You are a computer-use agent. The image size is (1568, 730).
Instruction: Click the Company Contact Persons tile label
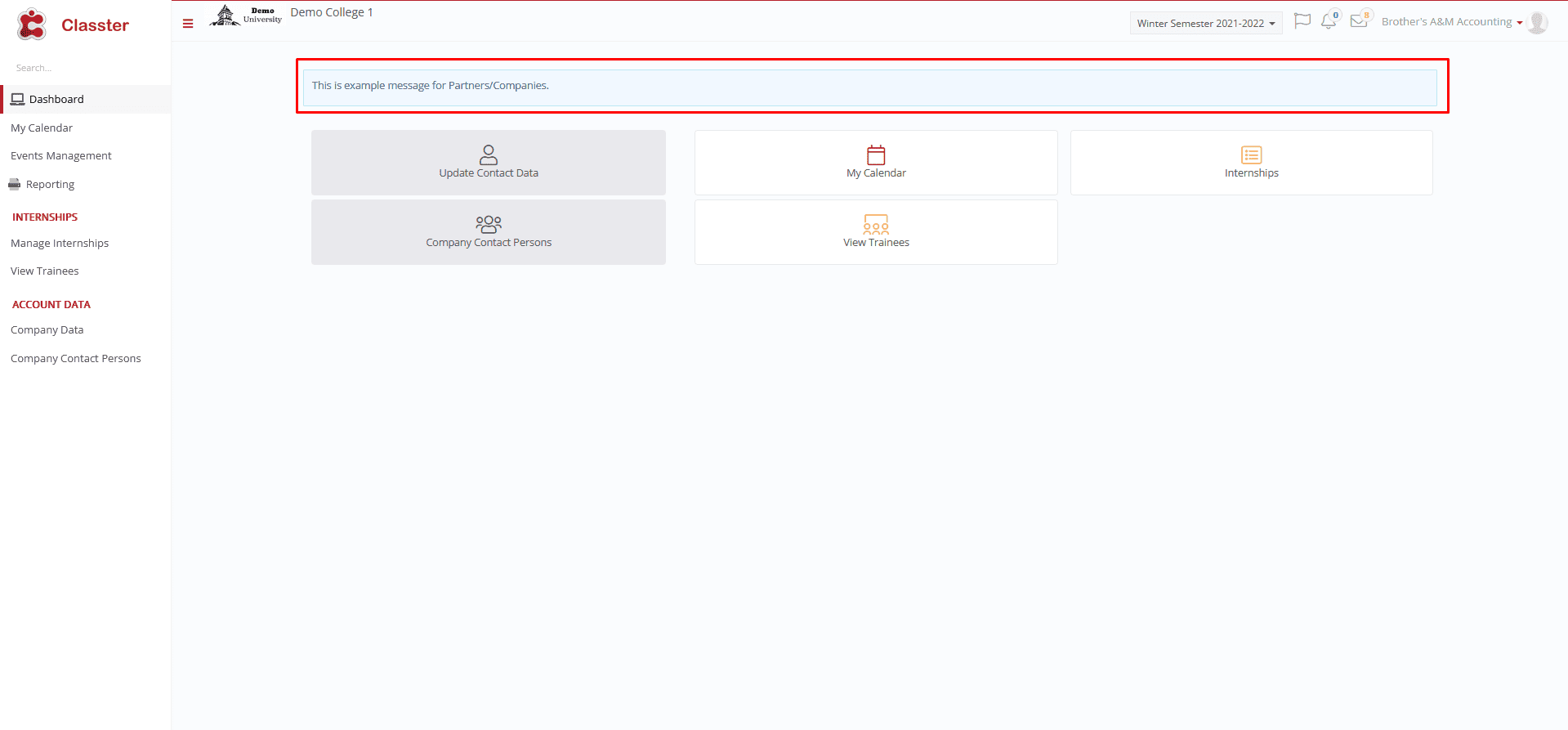(x=489, y=243)
